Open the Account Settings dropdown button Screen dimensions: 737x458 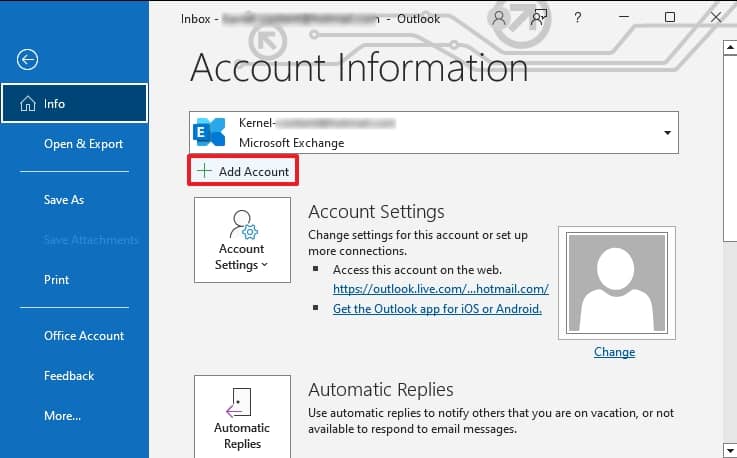pos(242,240)
